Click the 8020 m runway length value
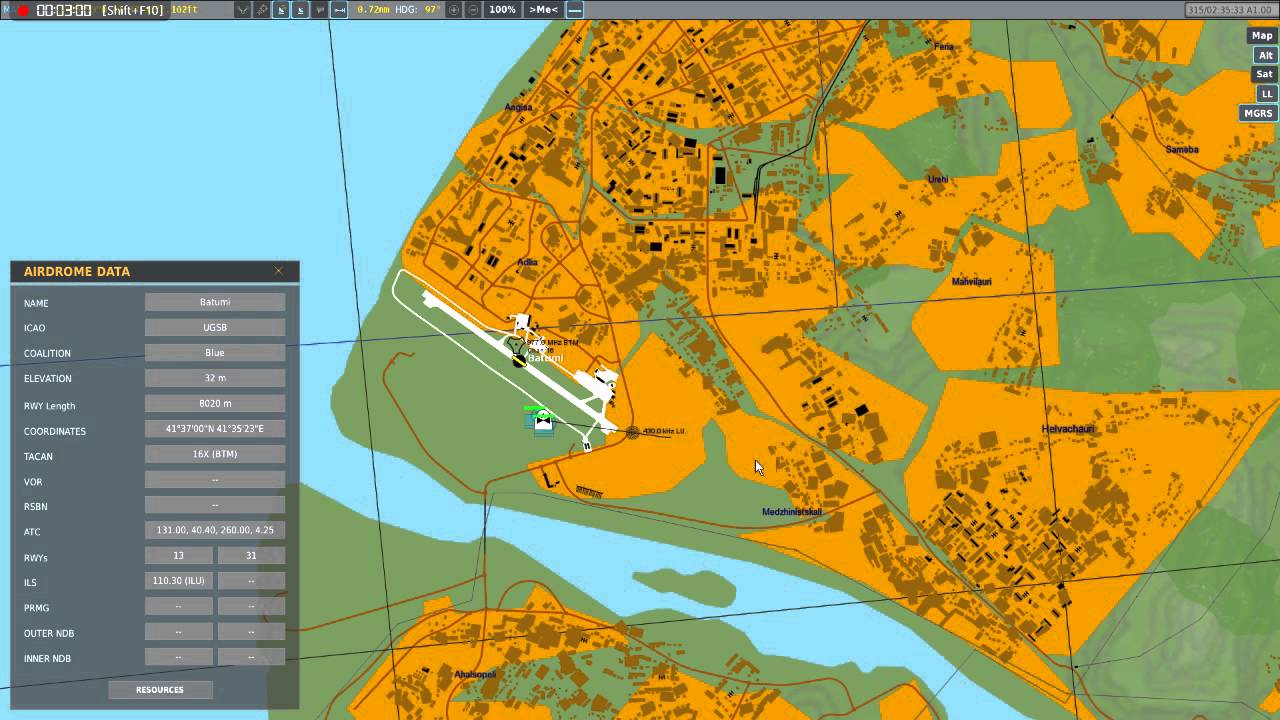 point(215,403)
